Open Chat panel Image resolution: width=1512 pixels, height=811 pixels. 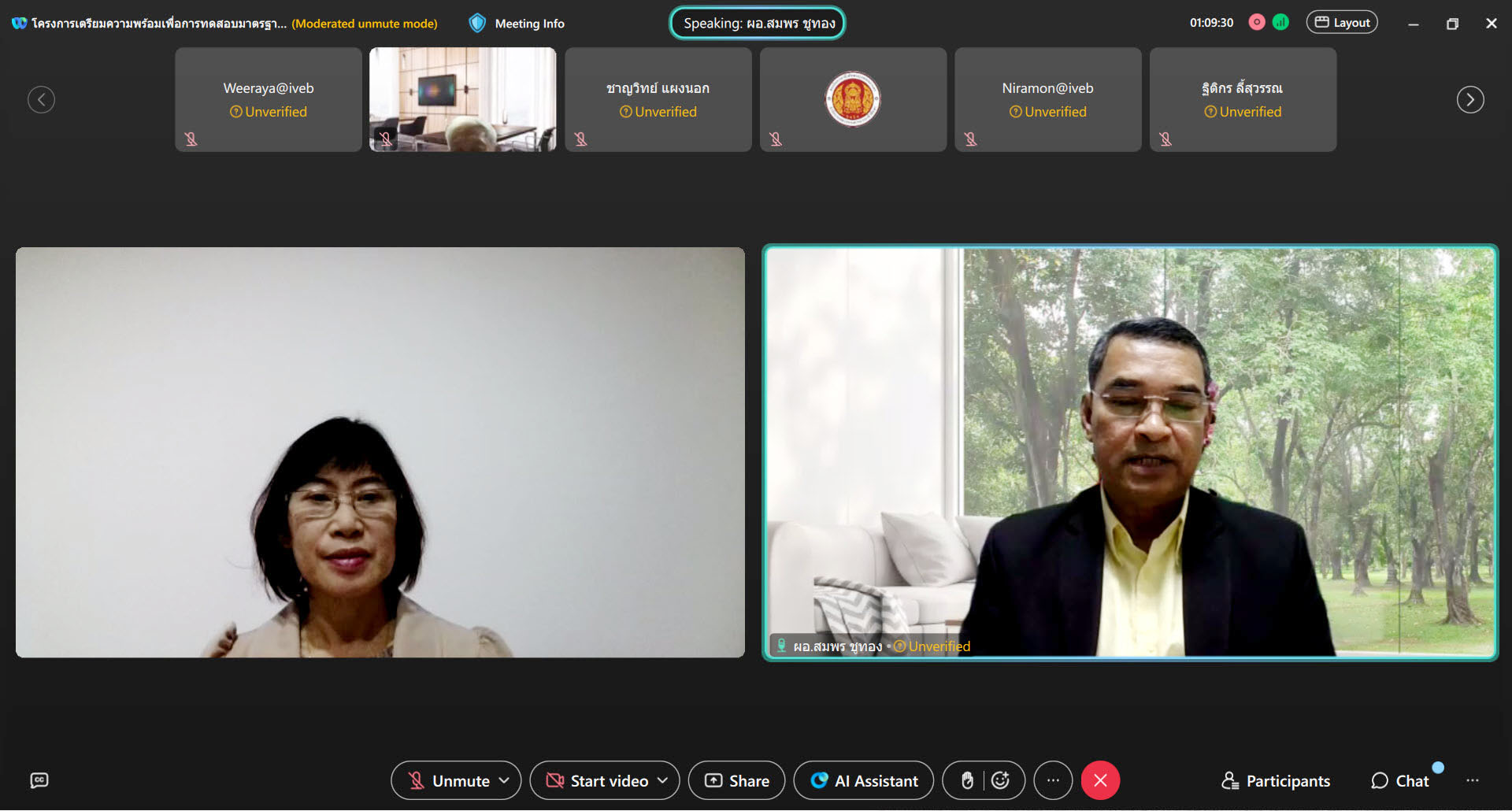(1400, 781)
